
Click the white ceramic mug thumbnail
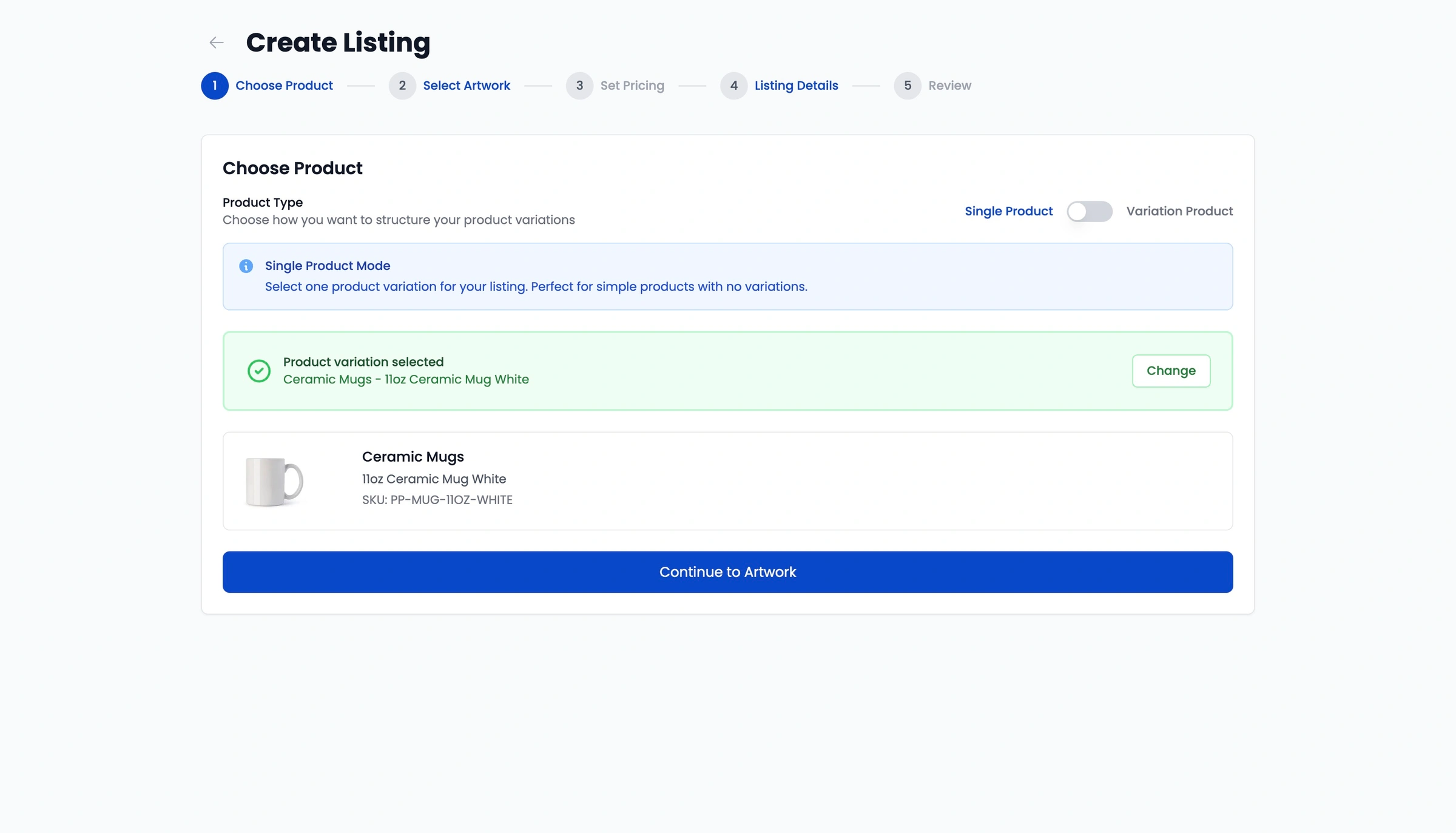click(x=274, y=481)
